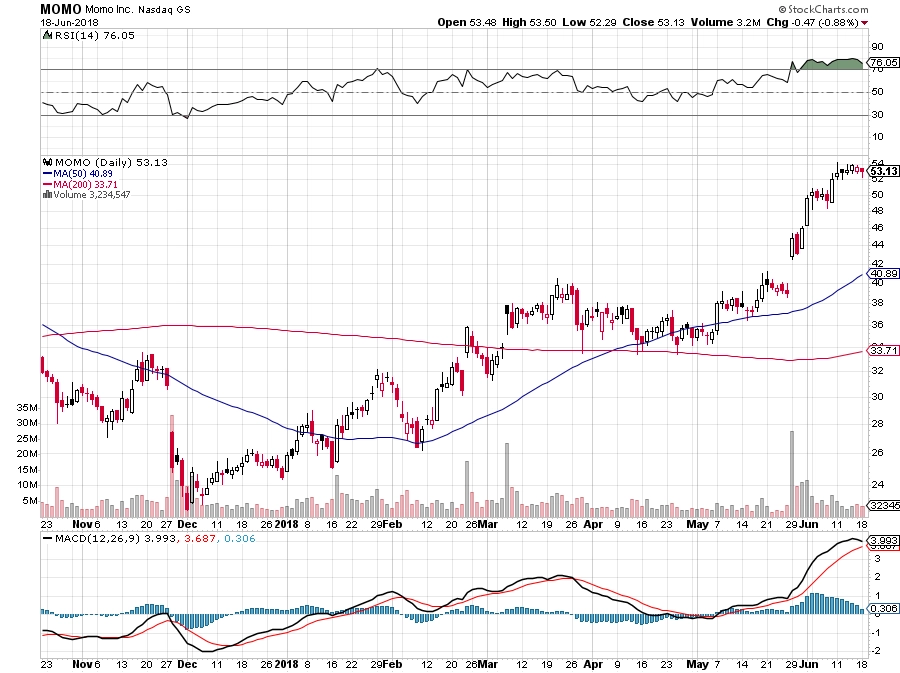Click the 'Close 53.13' quote value
900x673 pixels.
pyautogui.click(x=654, y=22)
